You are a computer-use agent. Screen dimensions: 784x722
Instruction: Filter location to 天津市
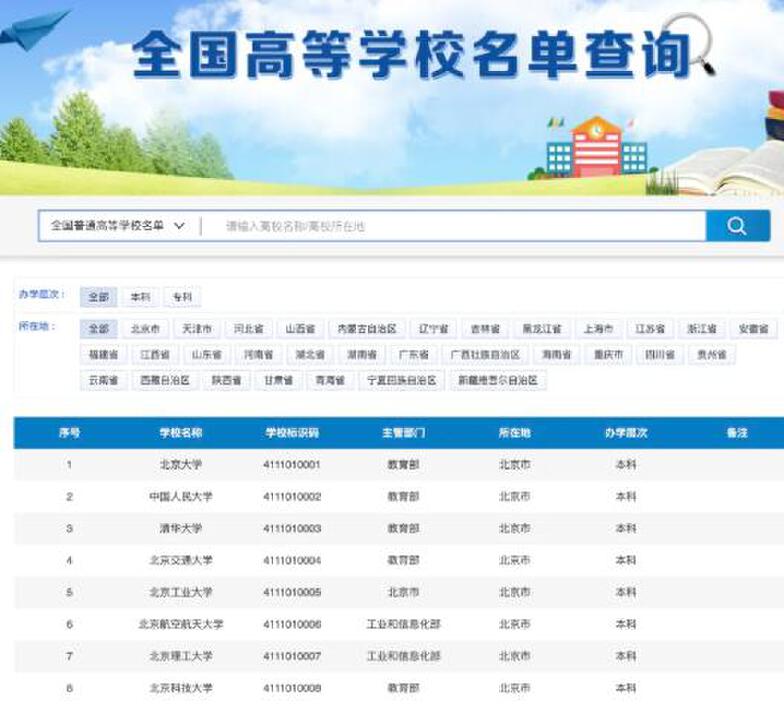(x=197, y=329)
